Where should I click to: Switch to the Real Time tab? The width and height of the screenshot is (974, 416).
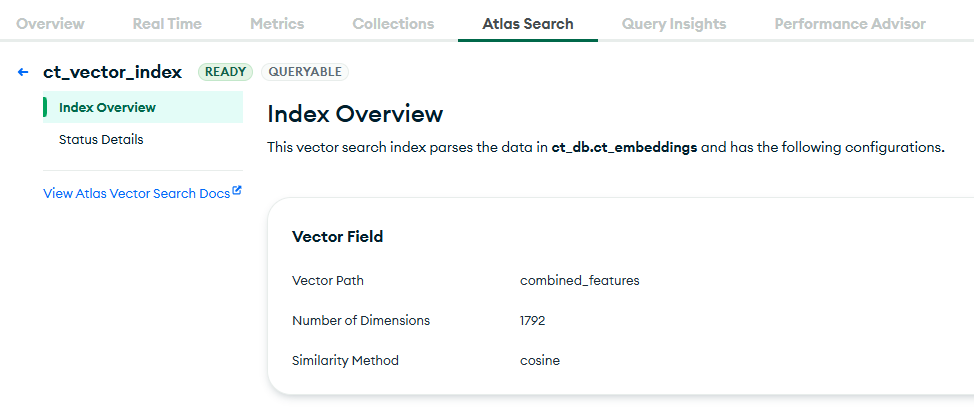(167, 23)
